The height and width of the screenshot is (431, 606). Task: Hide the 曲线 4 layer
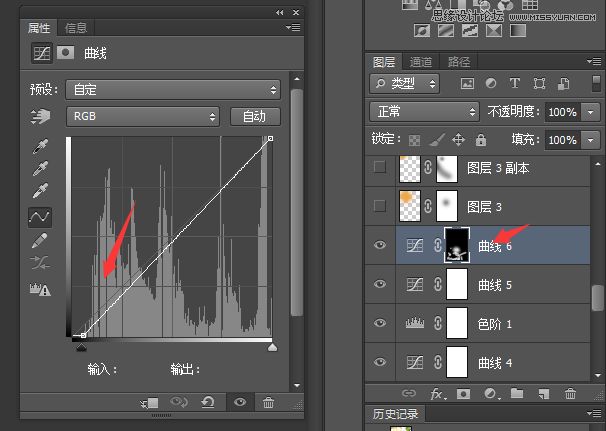380,362
